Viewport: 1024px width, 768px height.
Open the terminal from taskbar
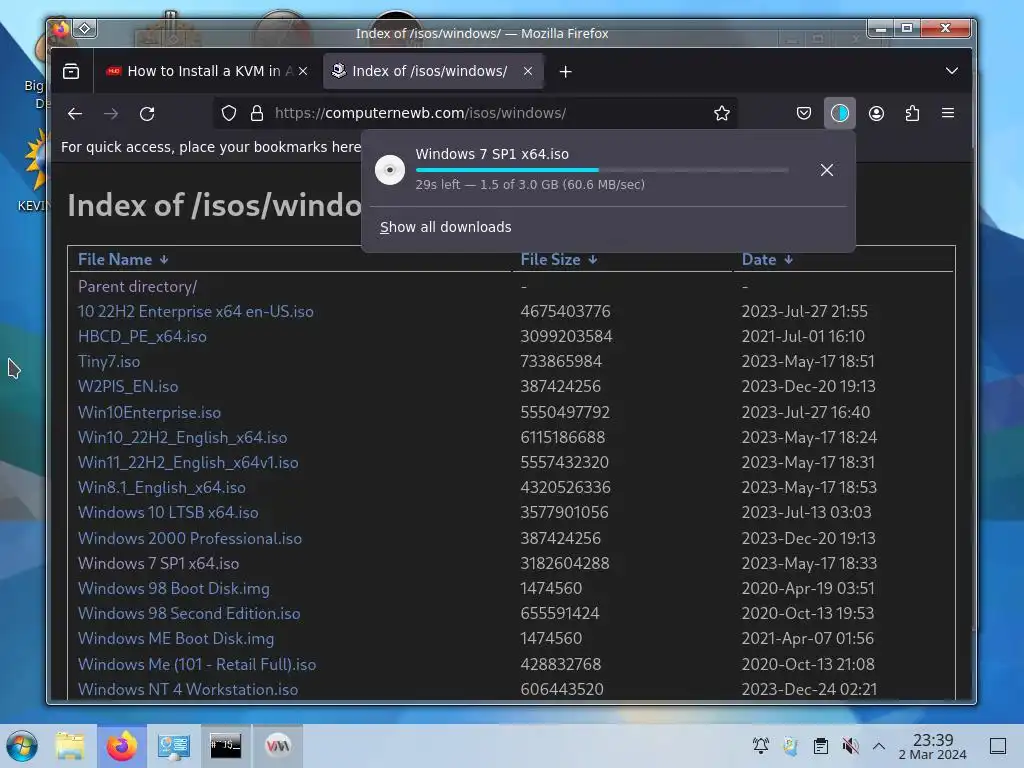[x=225, y=745]
